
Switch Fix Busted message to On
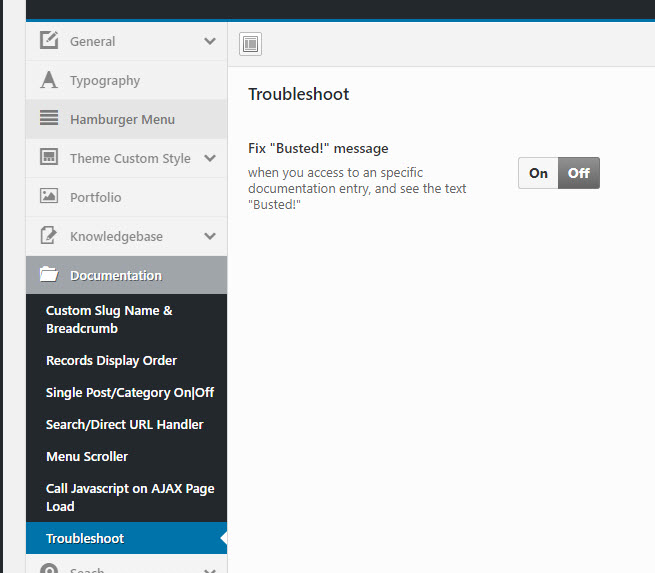[538, 173]
